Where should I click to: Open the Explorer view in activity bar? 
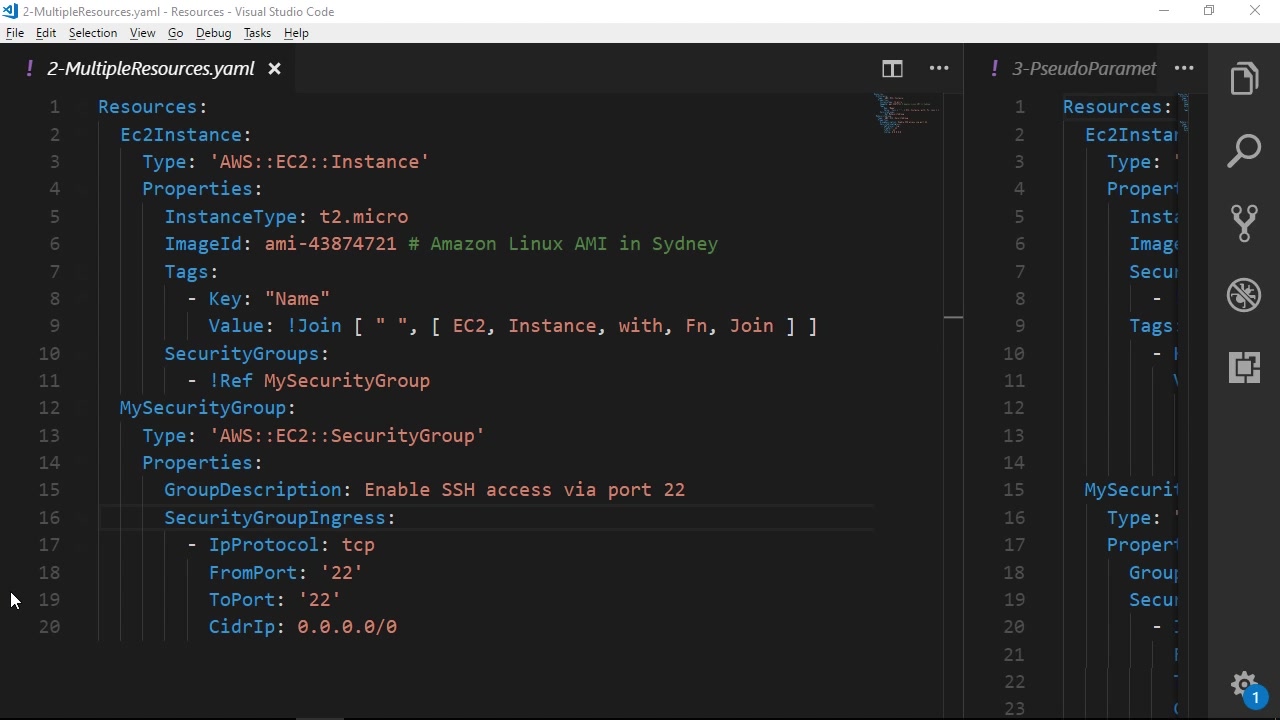(x=1244, y=79)
